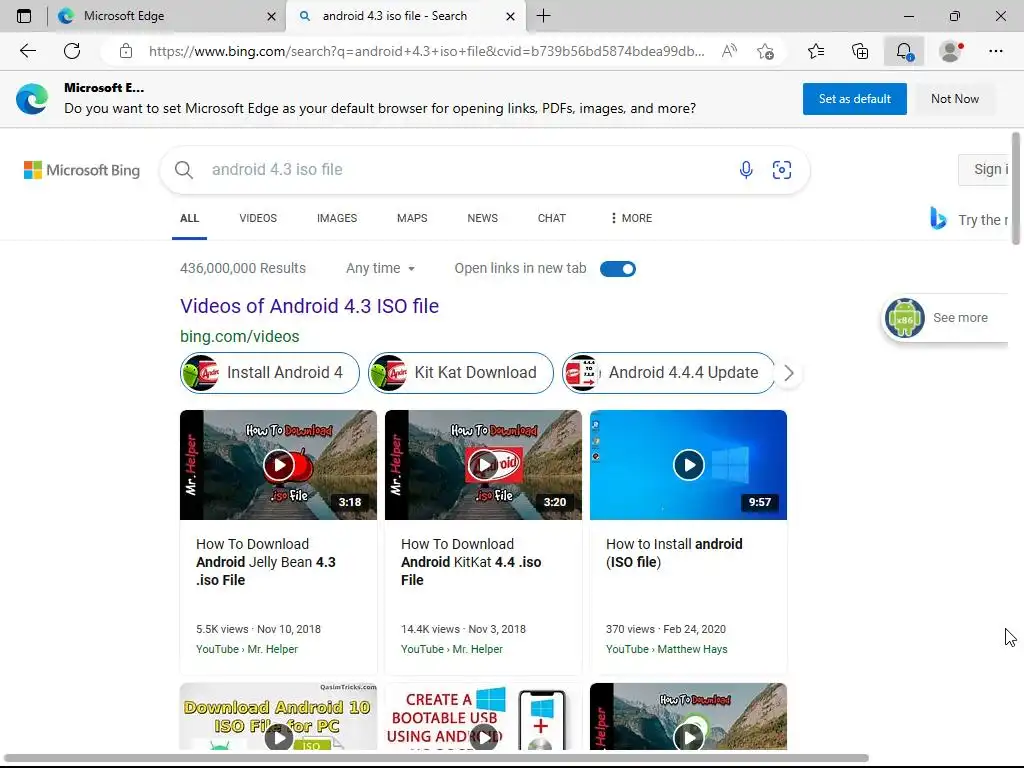Add this page to favorites star icon
1024x768 pixels.
coord(765,51)
